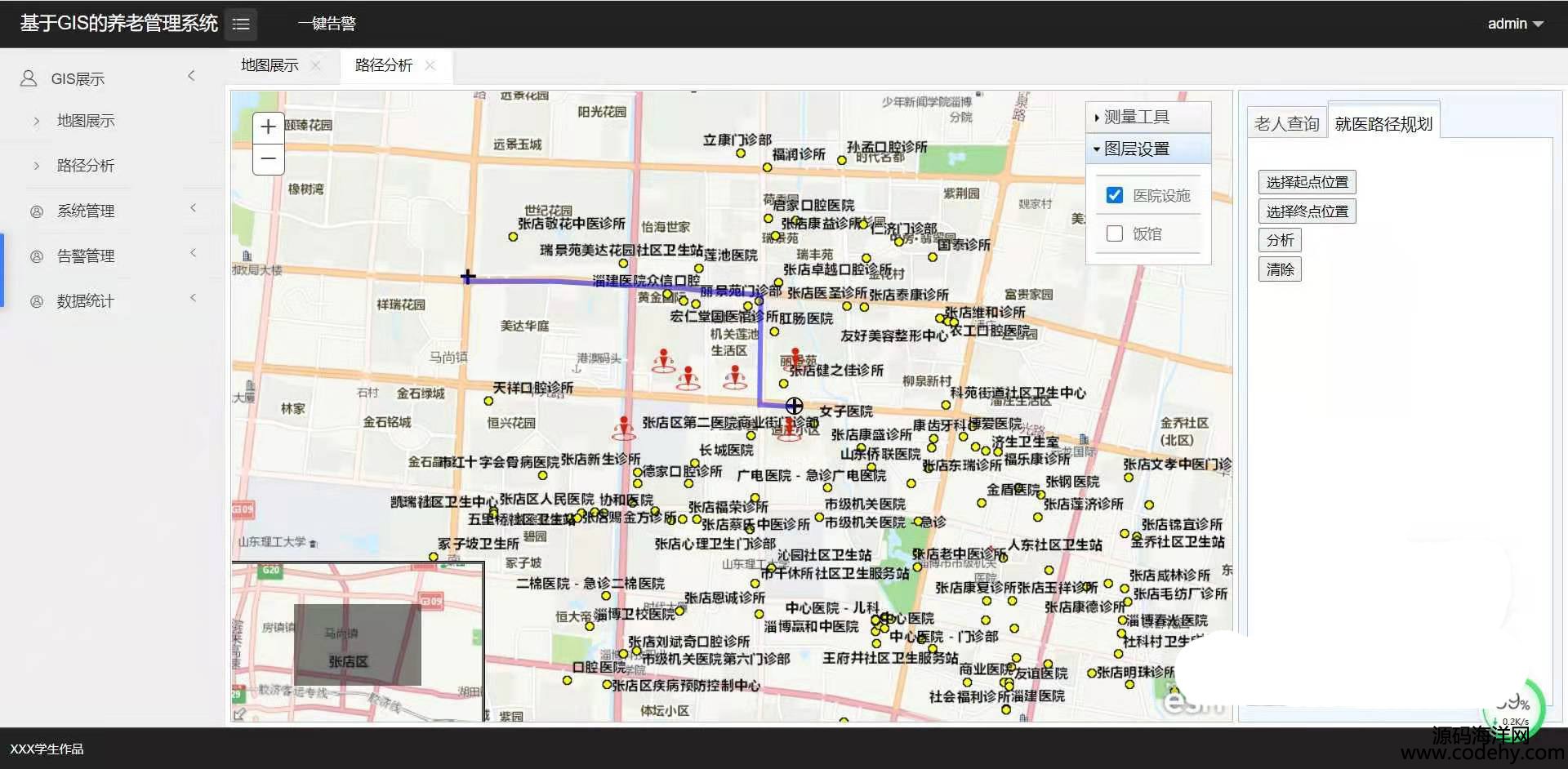Expand the 测量工具 panel
This screenshot has height=769, width=1568.
click(1136, 118)
